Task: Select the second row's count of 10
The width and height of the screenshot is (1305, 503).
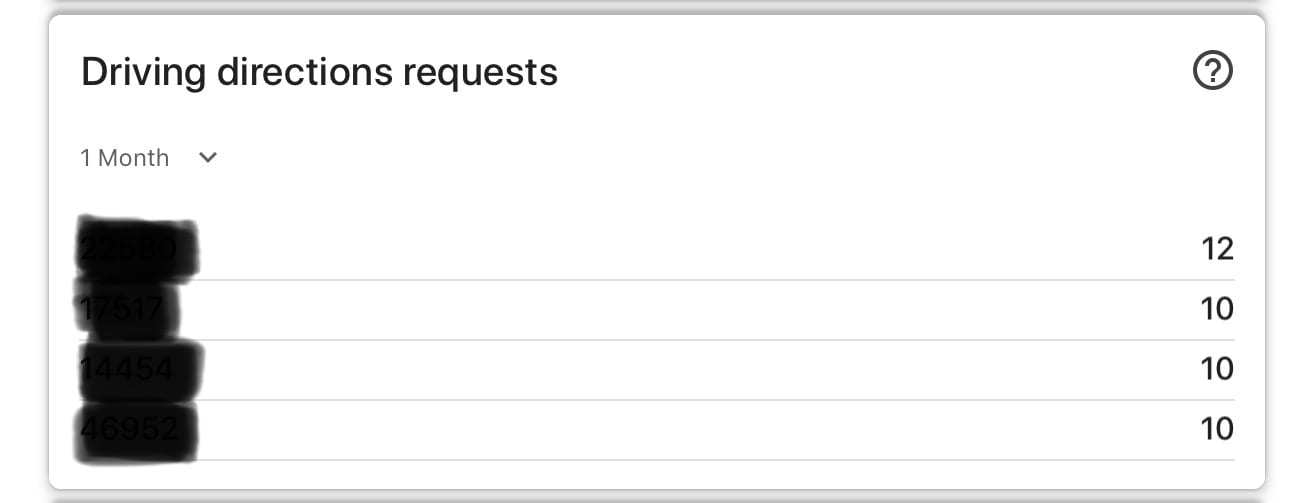Action: 1217,309
